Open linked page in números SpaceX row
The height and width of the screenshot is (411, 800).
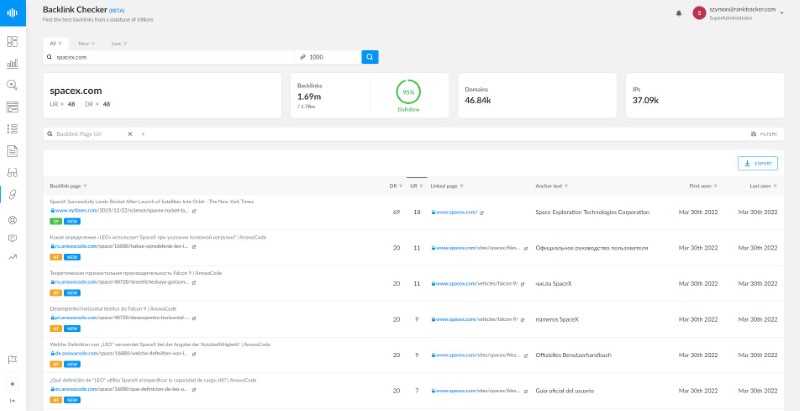pyautogui.click(x=474, y=319)
